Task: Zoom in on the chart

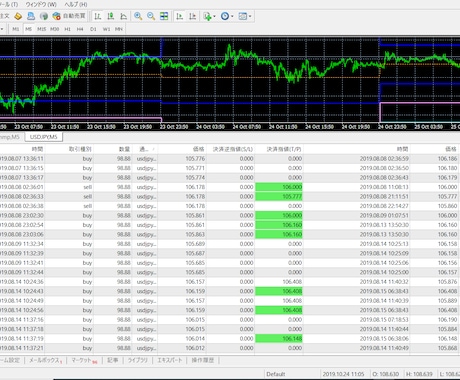Action: 138,16
